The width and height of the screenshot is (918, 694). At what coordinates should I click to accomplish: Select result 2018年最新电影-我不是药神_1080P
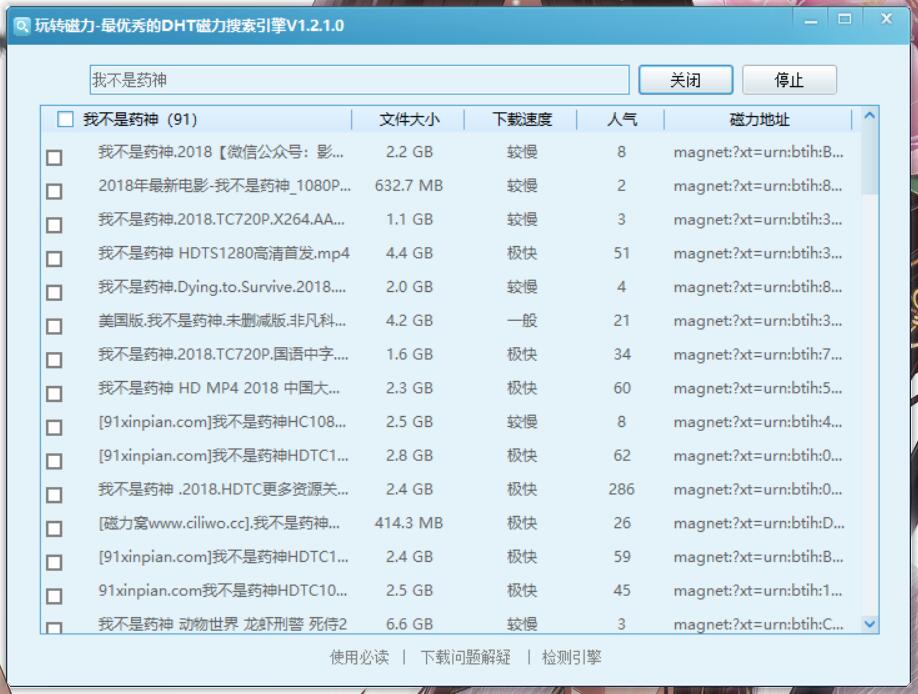pos(224,186)
